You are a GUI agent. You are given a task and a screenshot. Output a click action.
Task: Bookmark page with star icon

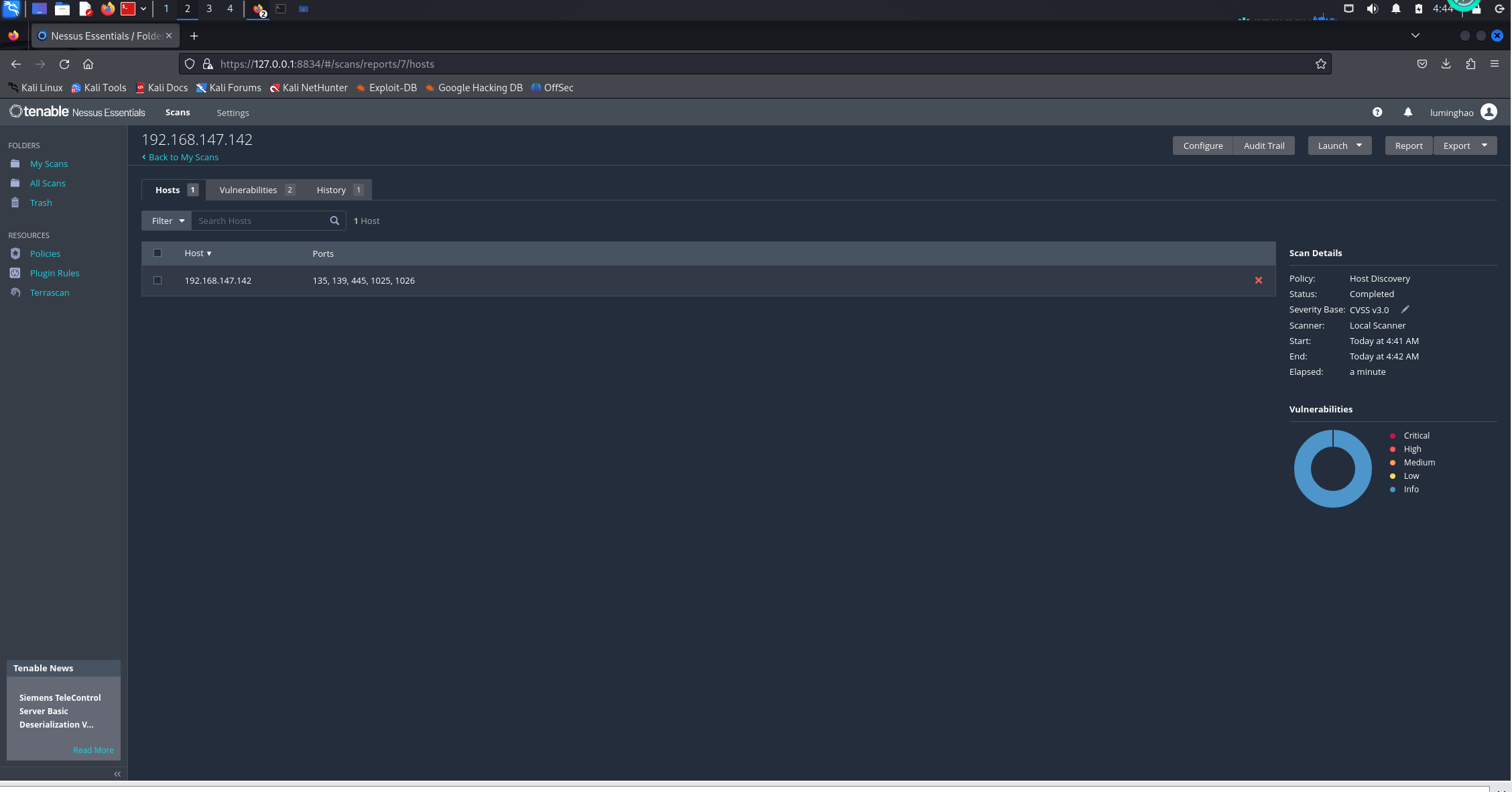pyautogui.click(x=1320, y=64)
